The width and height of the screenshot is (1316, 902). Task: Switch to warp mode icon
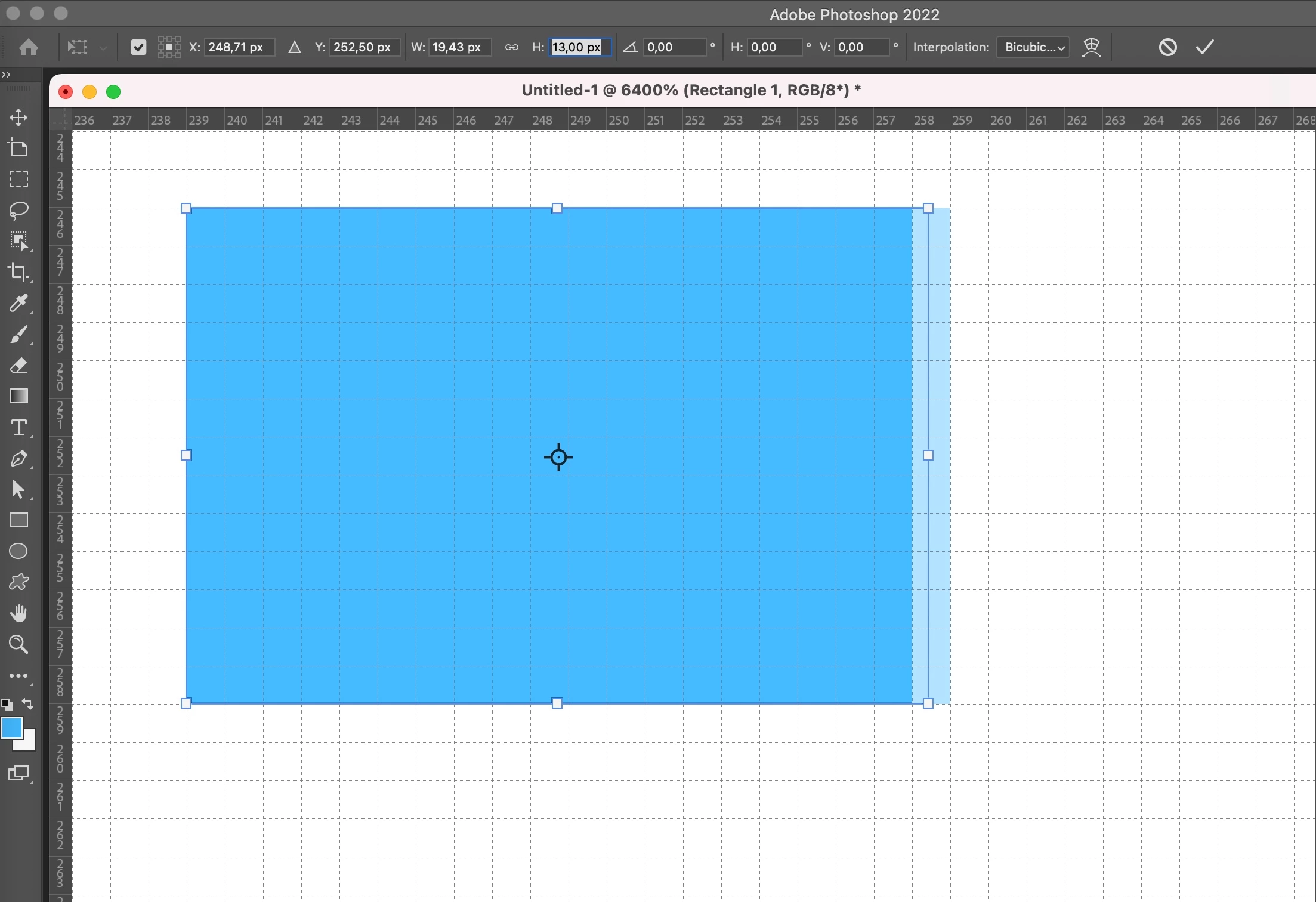pos(1091,47)
